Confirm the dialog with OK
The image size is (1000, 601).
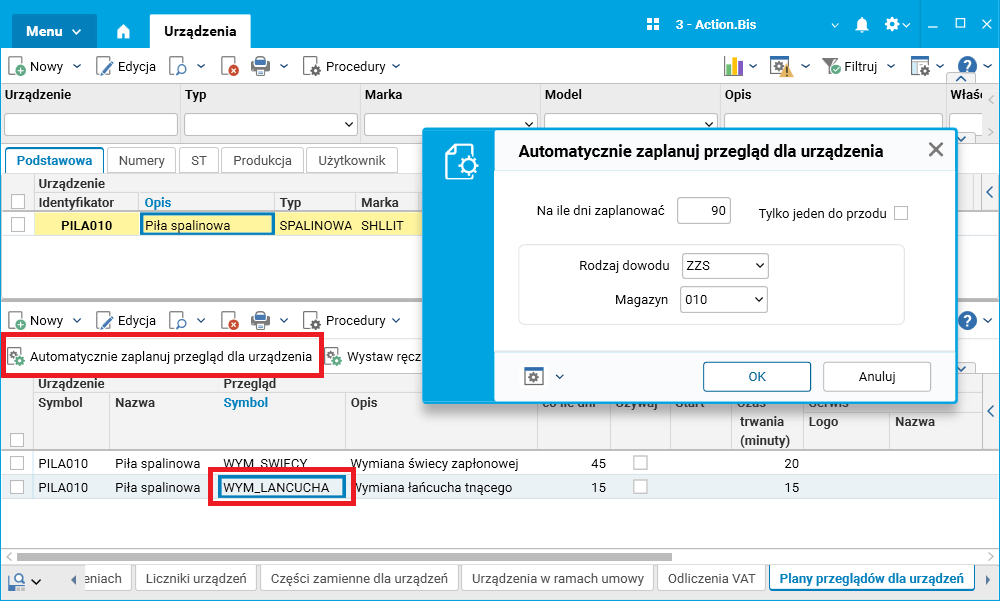coord(757,376)
